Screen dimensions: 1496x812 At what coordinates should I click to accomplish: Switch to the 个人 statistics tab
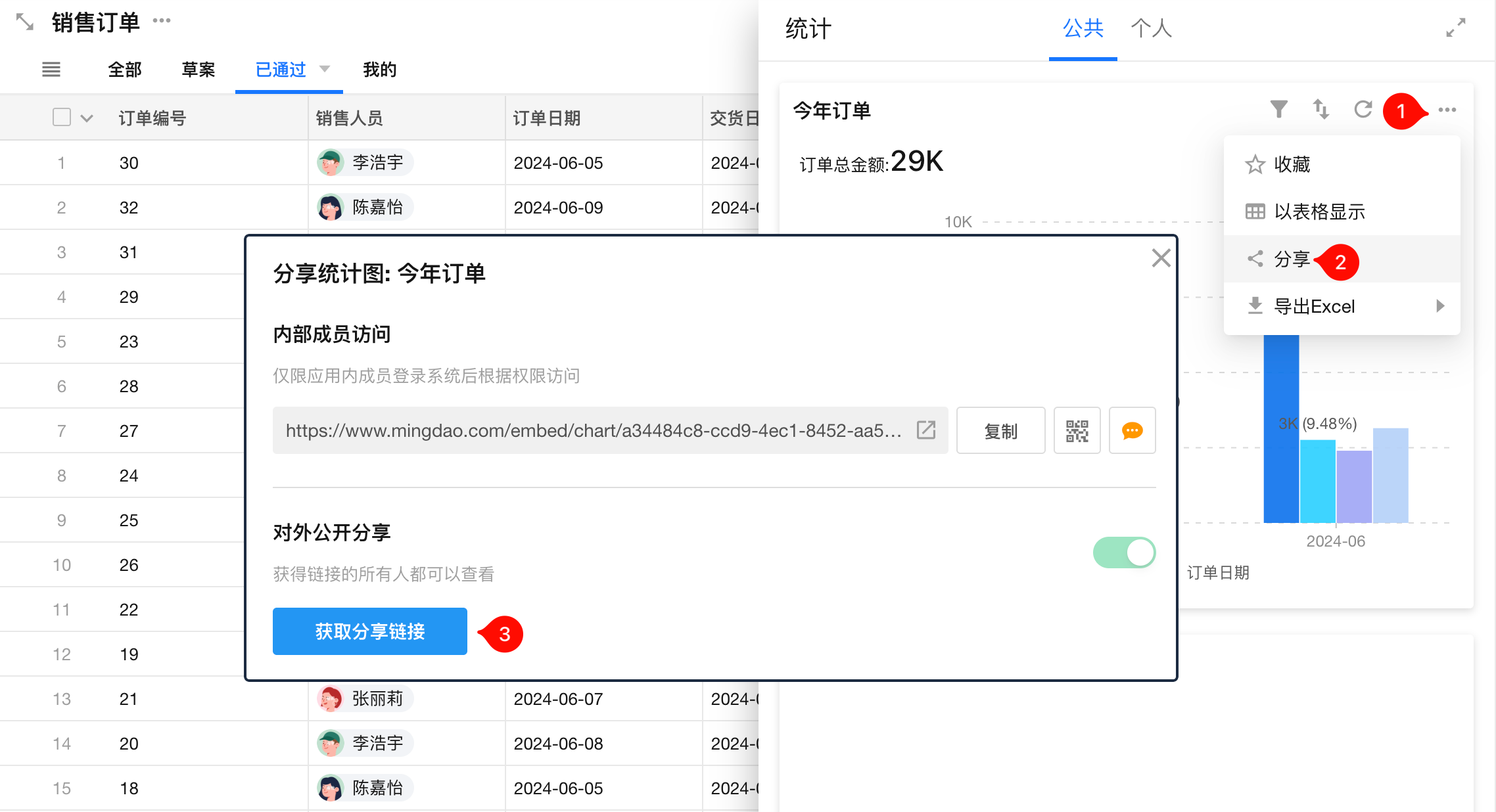pos(1151,28)
